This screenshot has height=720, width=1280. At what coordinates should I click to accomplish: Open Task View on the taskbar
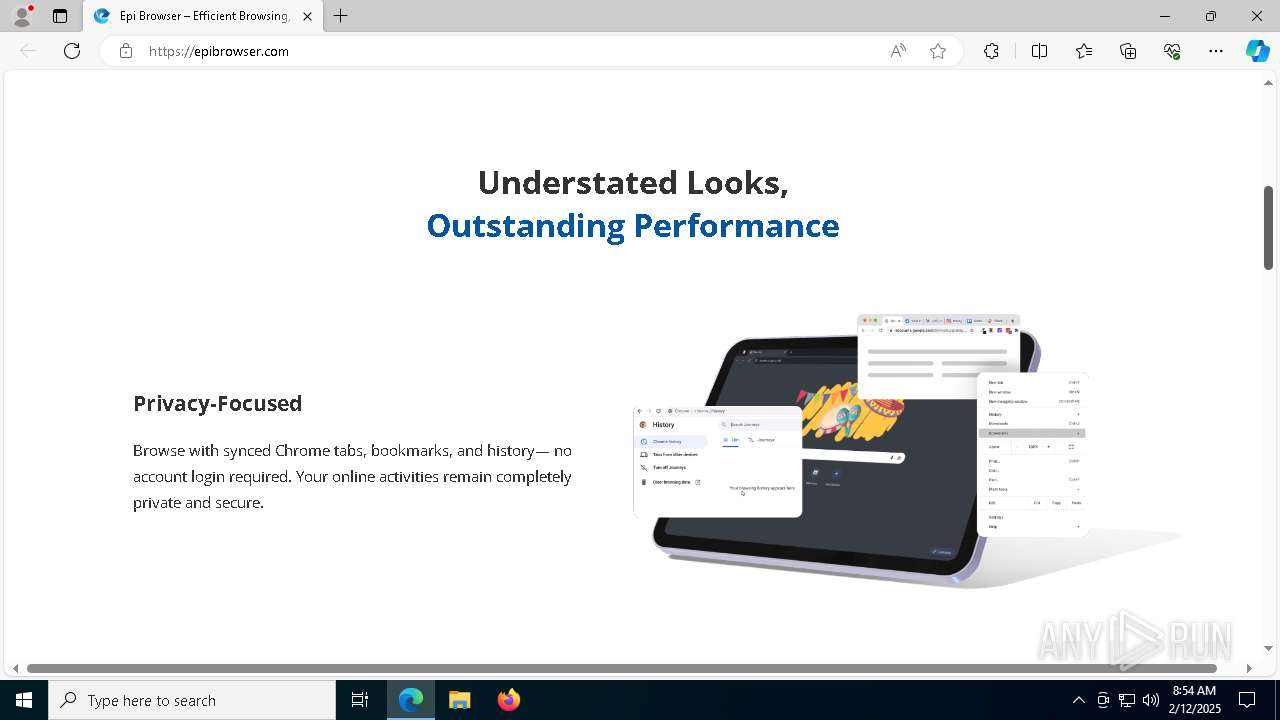click(360, 700)
